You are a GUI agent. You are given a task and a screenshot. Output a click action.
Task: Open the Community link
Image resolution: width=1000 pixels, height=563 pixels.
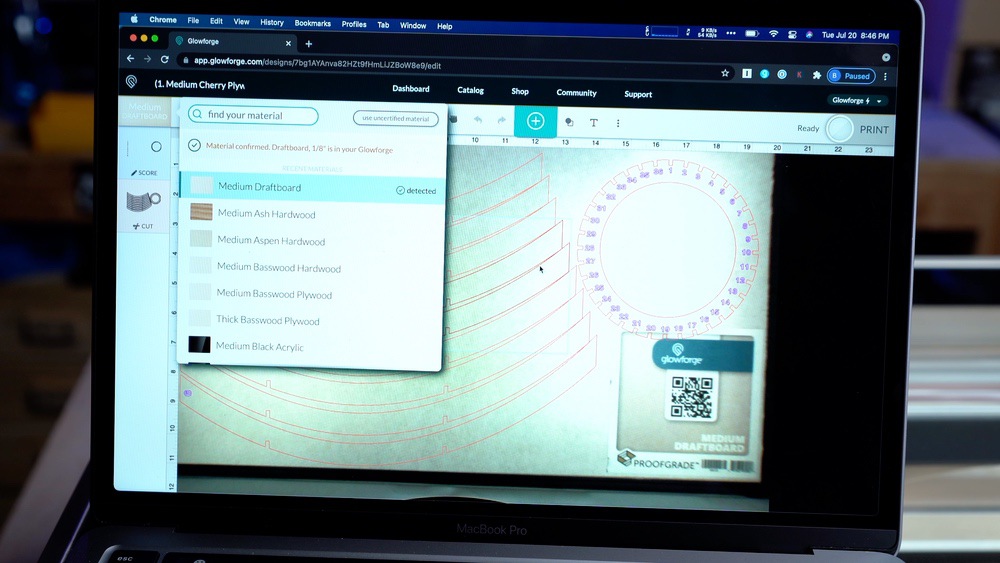577,93
